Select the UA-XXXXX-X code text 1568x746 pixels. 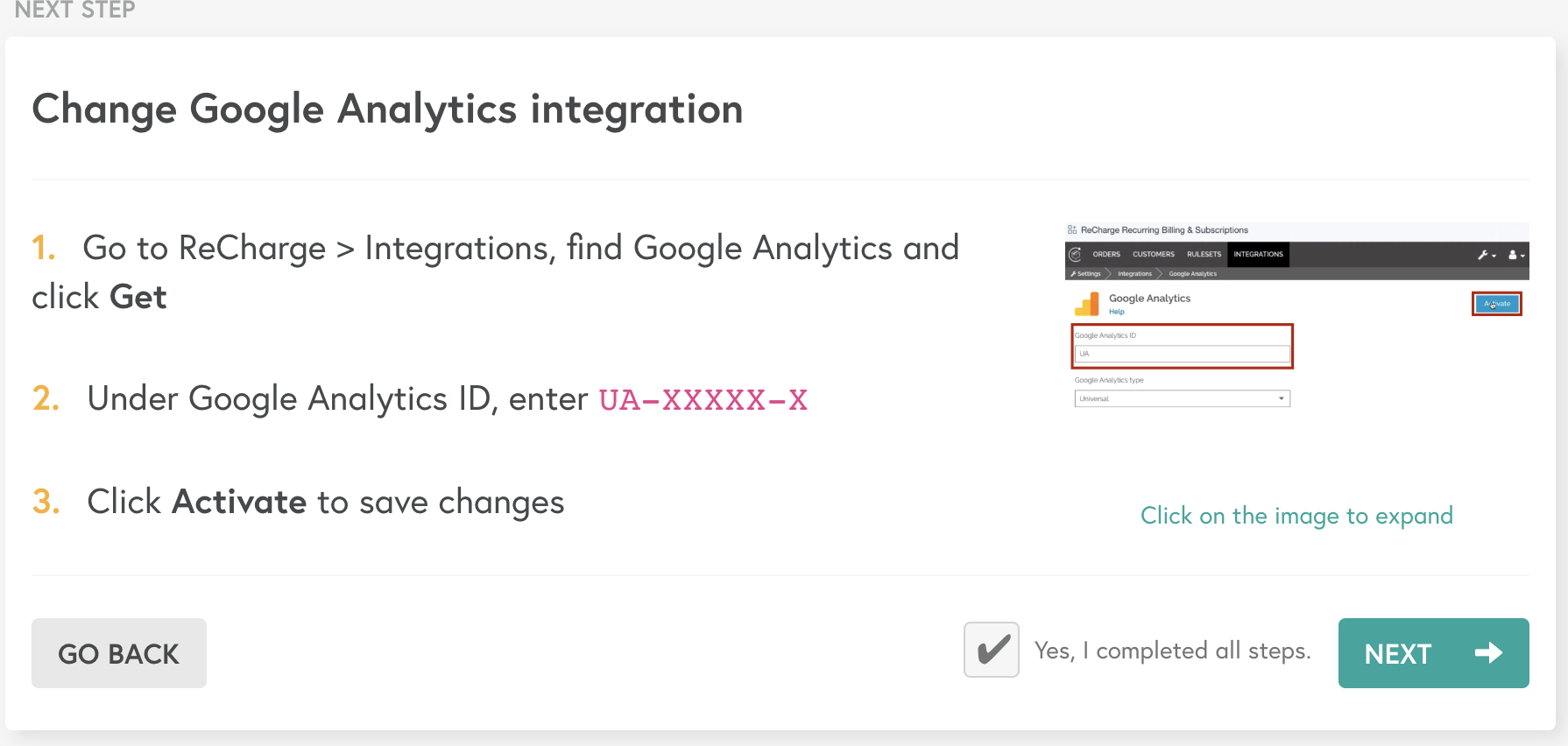(703, 400)
